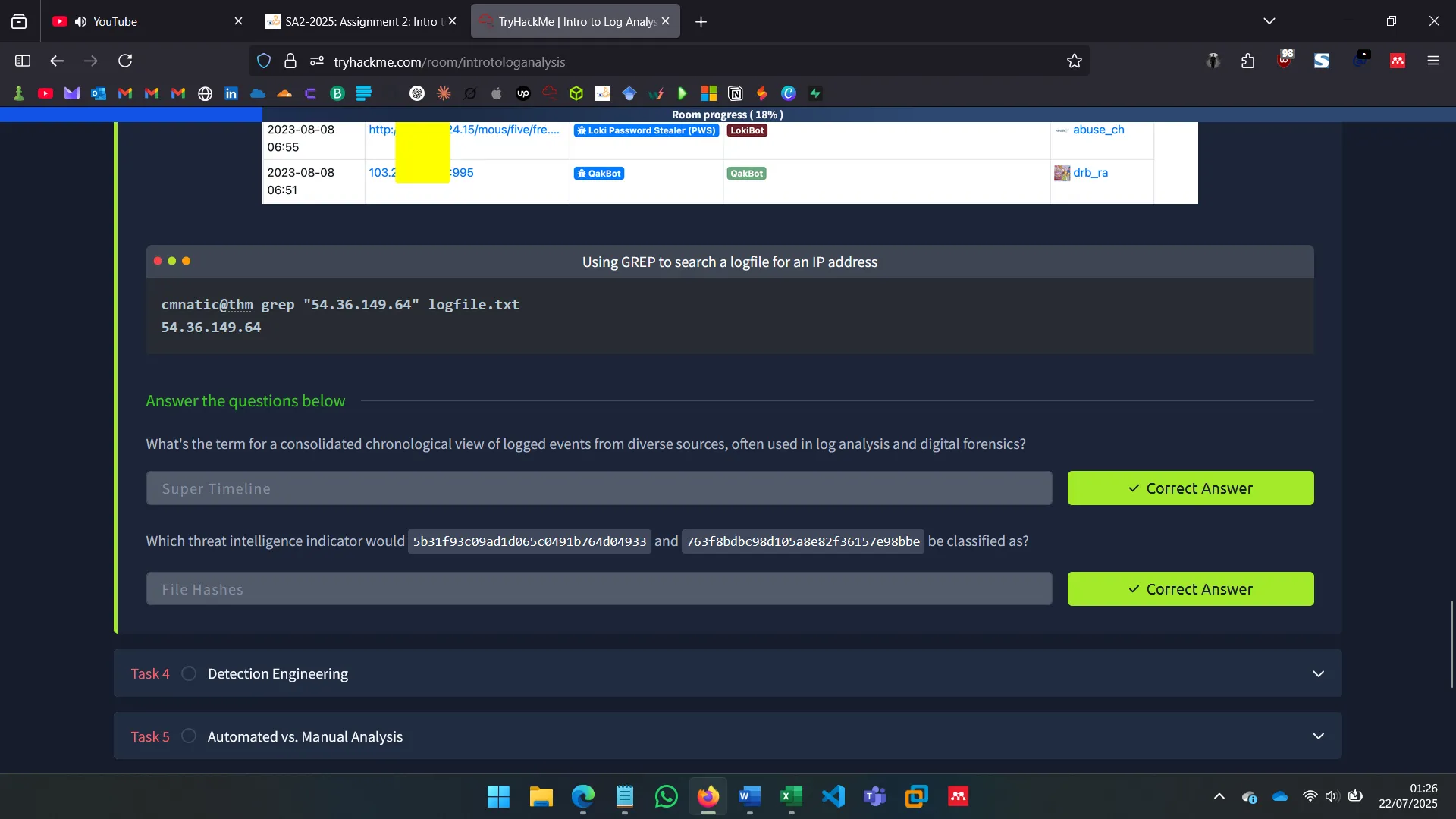1456x819 pixels.
Task: Click the File Hashes answer field
Action: (x=598, y=588)
